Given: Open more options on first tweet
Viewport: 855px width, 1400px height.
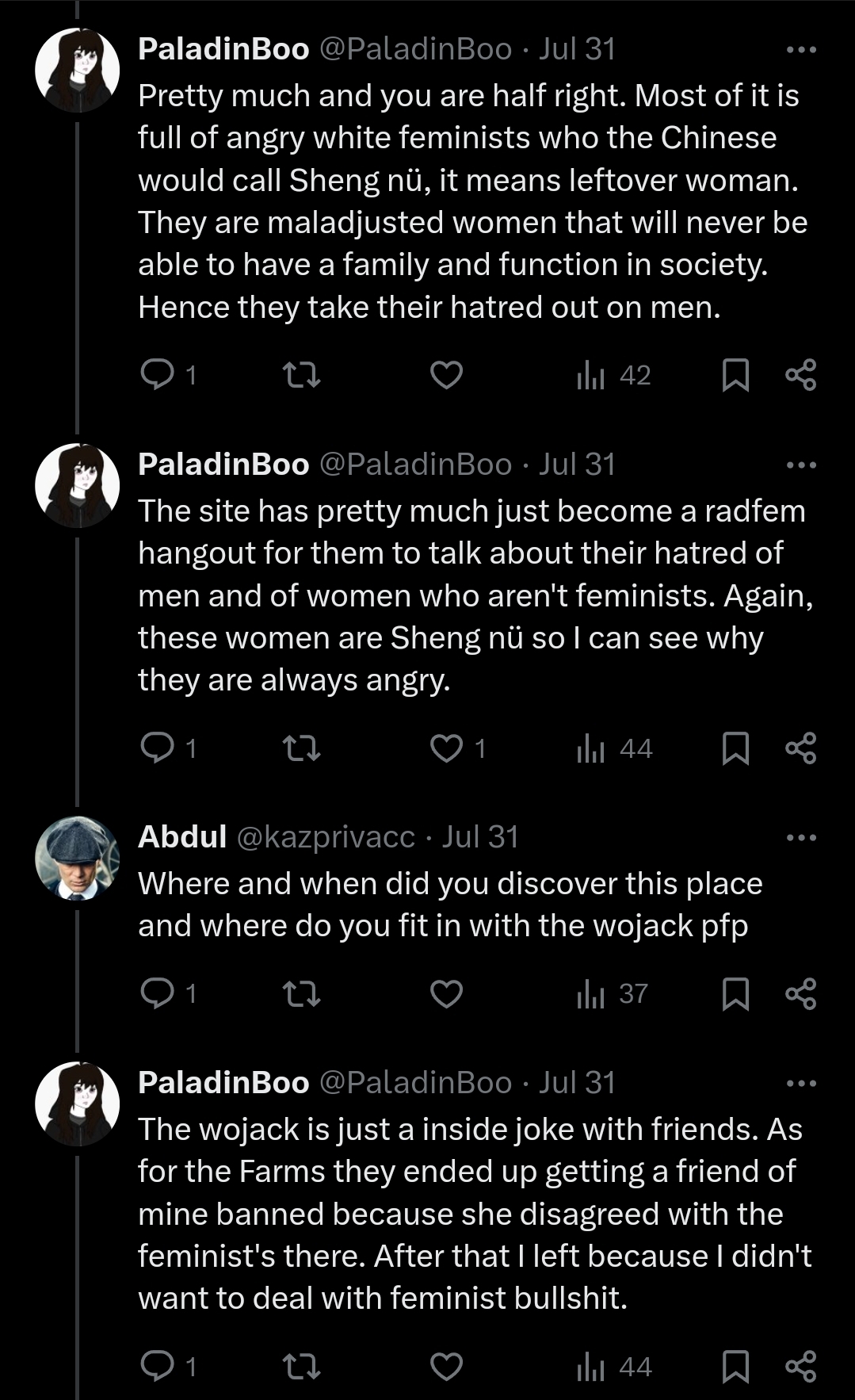Looking at the screenshot, I should pyautogui.click(x=800, y=50).
